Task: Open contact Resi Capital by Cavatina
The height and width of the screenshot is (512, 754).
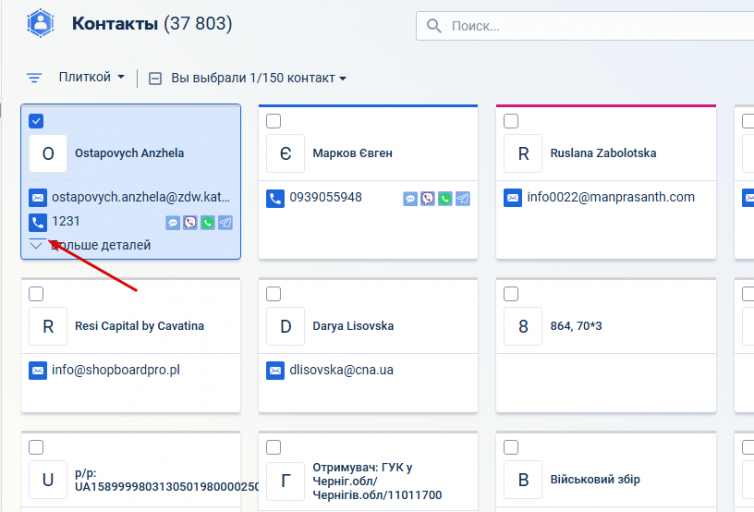Action: (139, 326)
